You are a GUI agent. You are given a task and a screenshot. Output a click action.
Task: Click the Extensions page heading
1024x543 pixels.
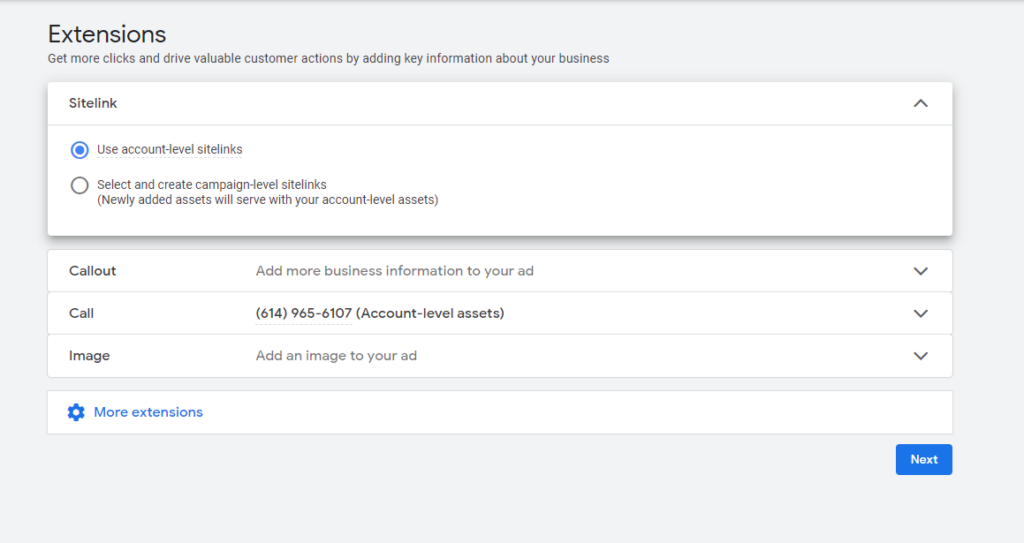(x=107, y=34)
